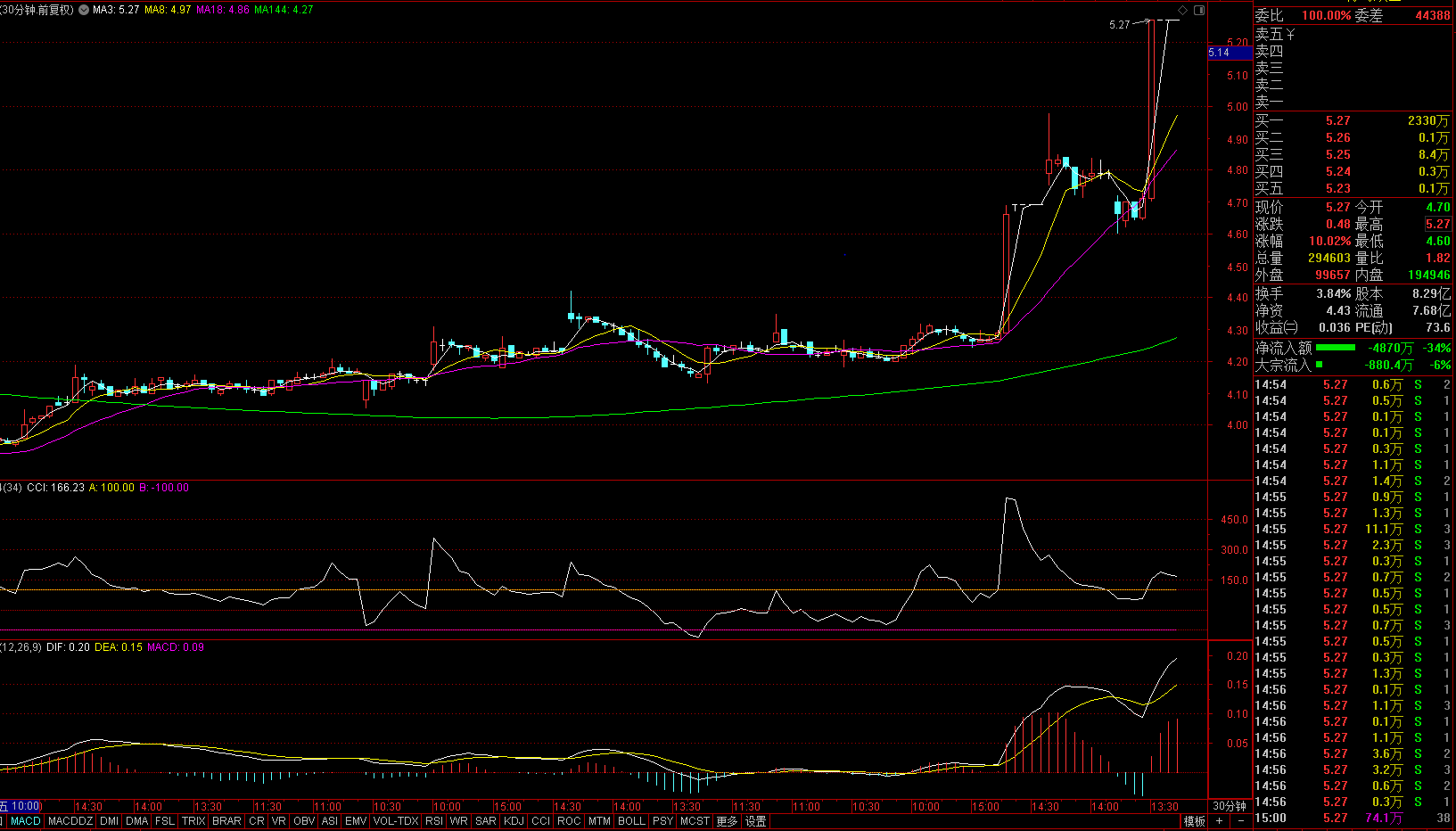Click the 10:00 time cursor label

tap(21, 806)
